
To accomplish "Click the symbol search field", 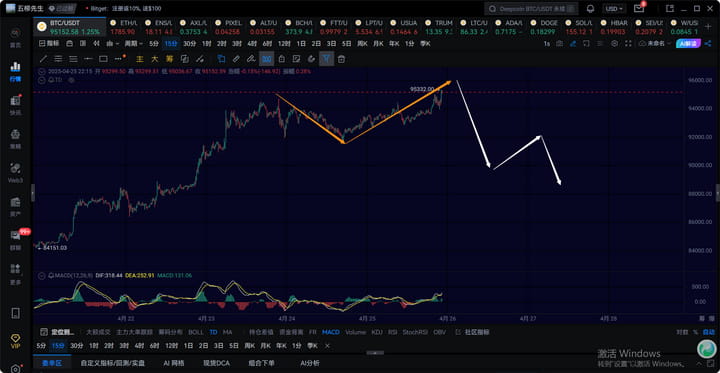I will coord(531,9).
